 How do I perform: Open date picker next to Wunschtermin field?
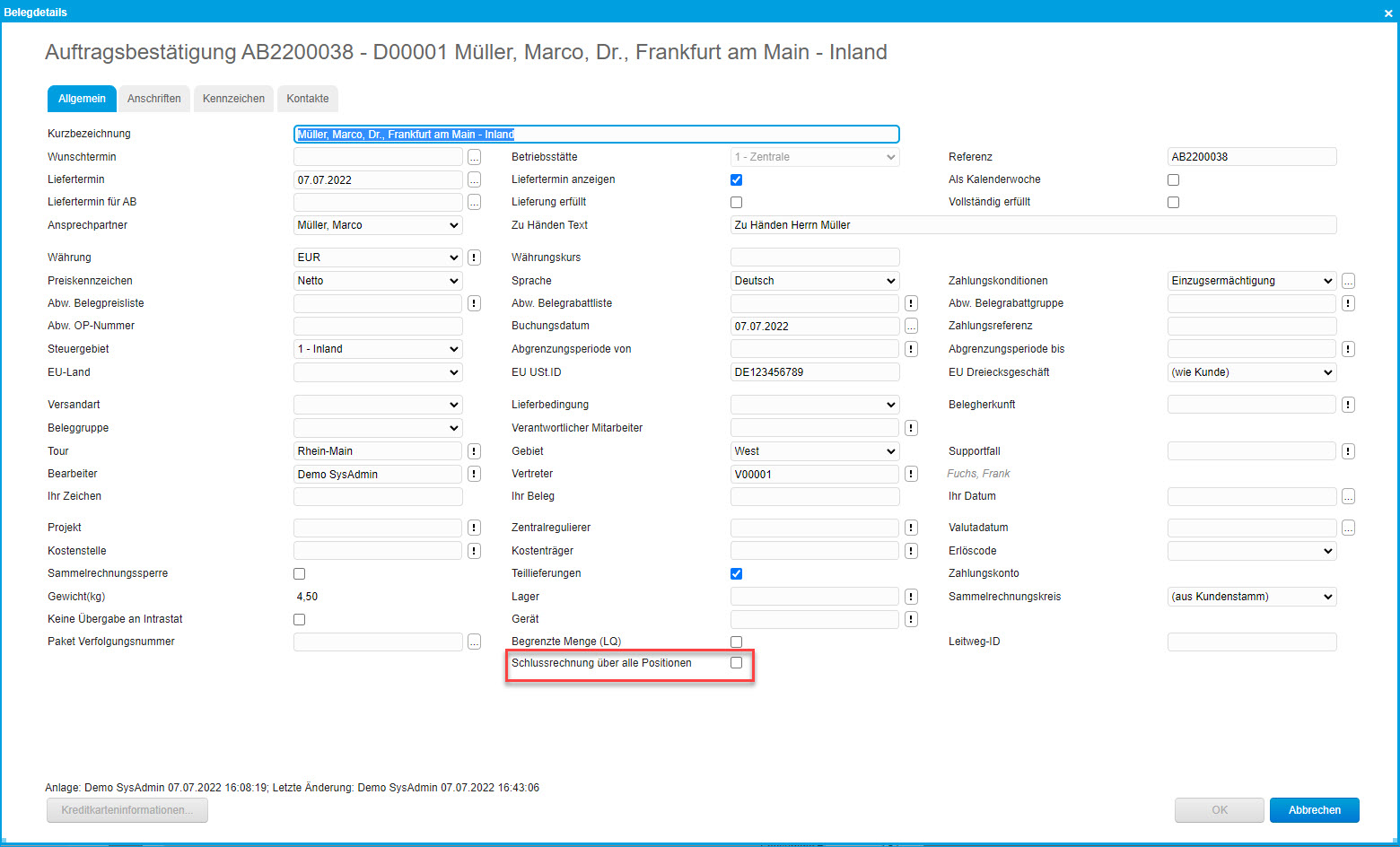coord(474,157)
